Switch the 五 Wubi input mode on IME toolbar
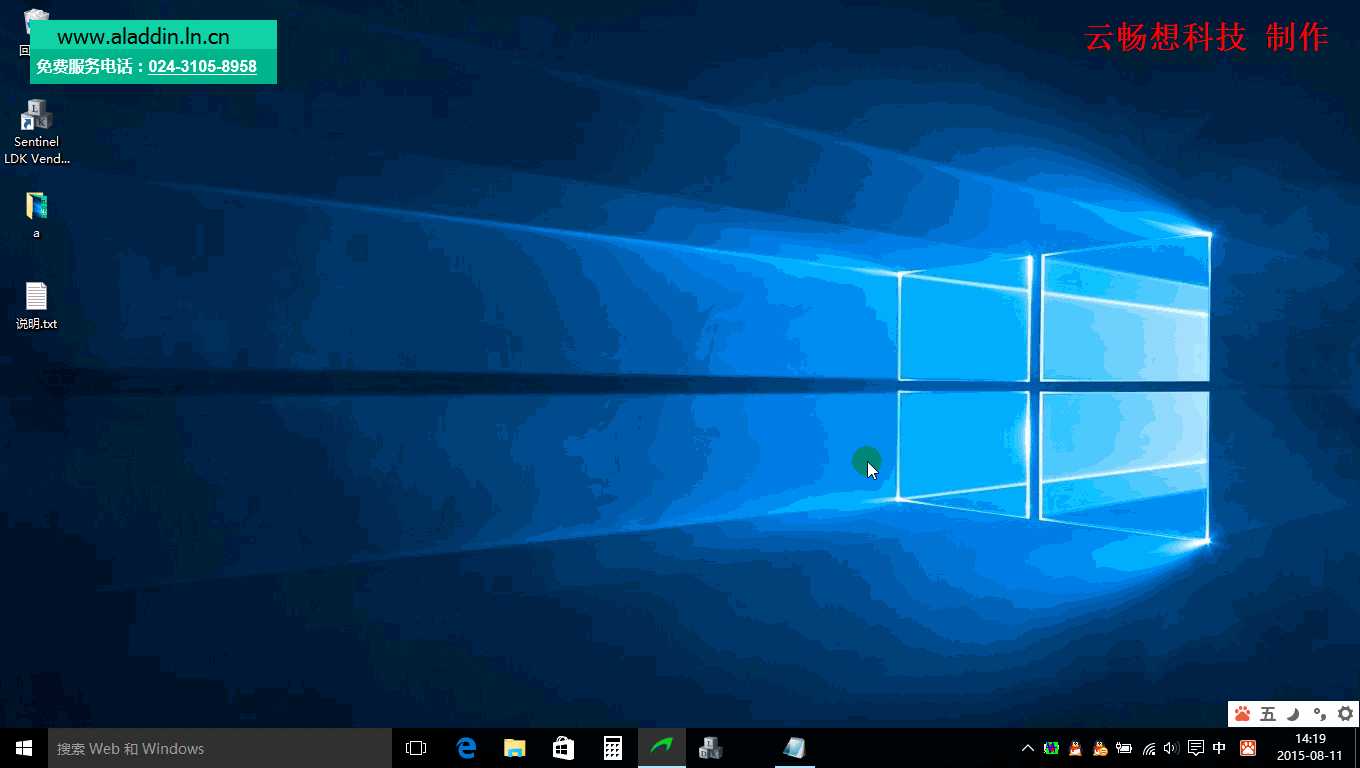Image resolution: width=1360 pixels, height=768 pixels. [x=1268, y=714]
